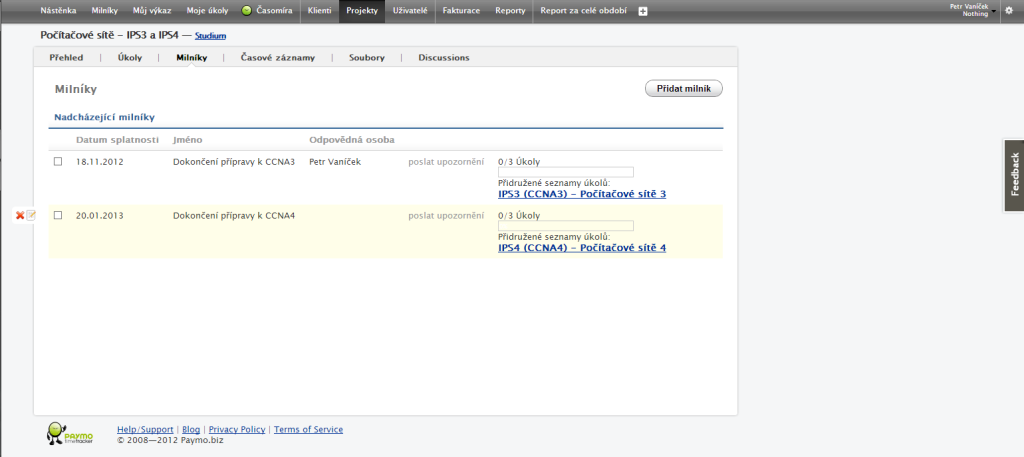1024x457 pixels.
Task: Go to the Fakturace menu
Action: 461,11
